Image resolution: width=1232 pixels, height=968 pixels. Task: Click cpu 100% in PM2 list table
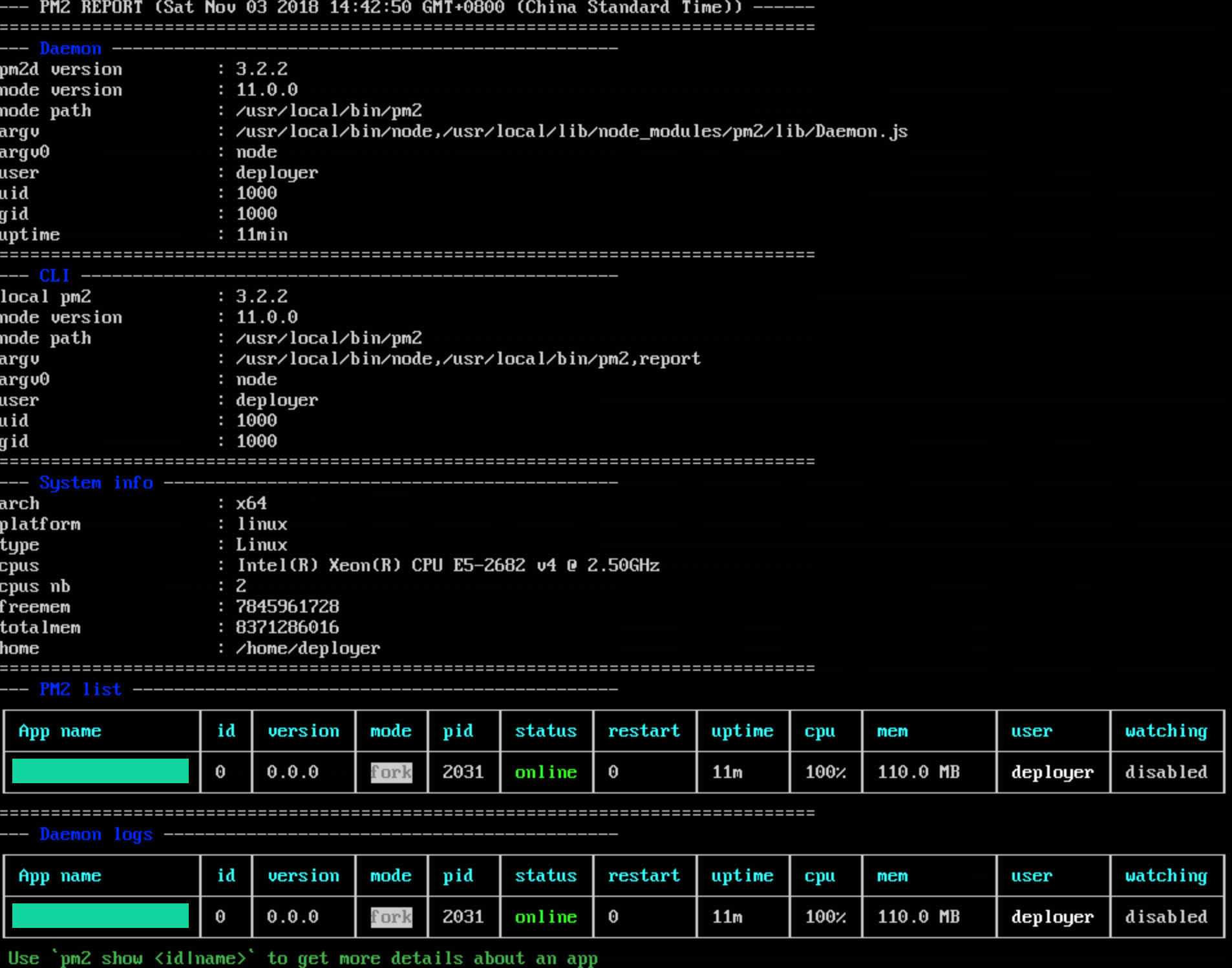825,772
